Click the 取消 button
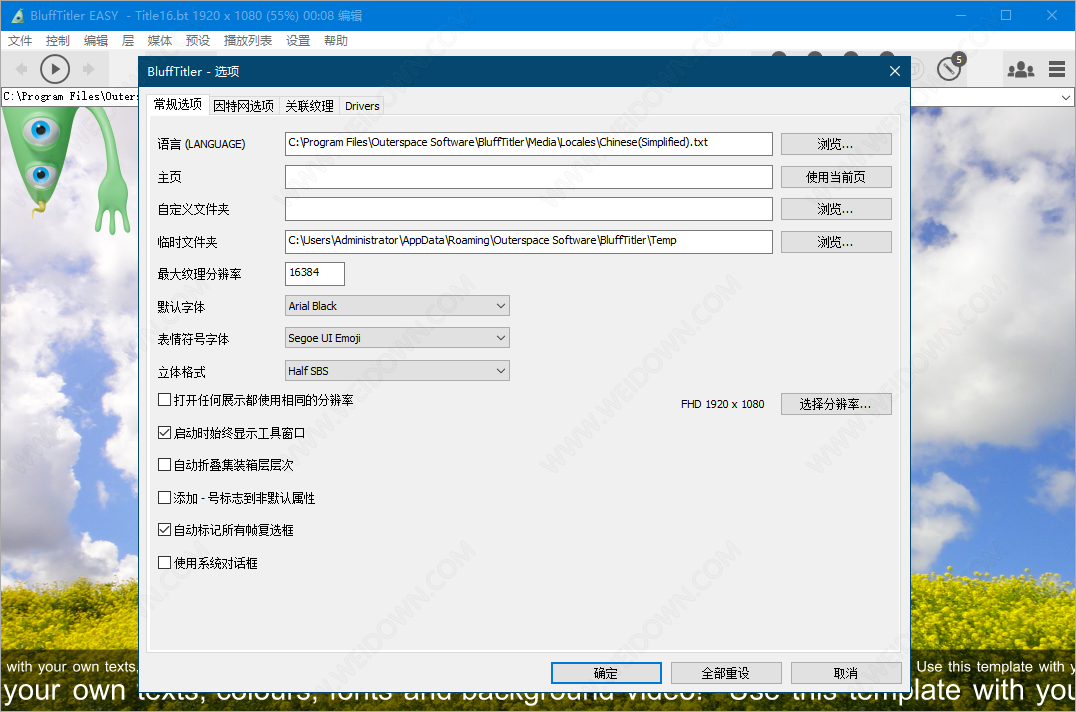Screen dimensions: 1076x712 pos(846,673)
